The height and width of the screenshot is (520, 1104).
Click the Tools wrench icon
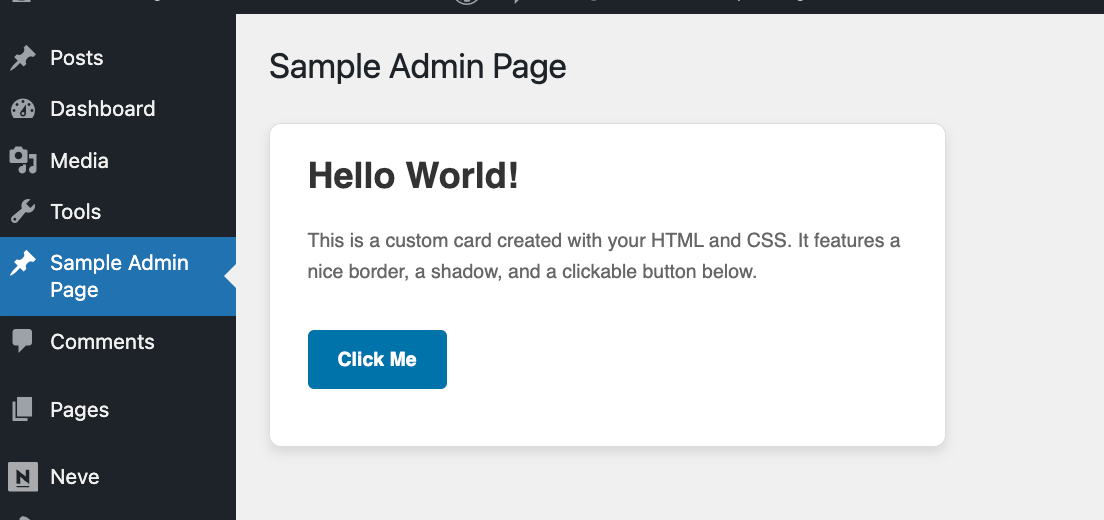(x=22, y=212)
